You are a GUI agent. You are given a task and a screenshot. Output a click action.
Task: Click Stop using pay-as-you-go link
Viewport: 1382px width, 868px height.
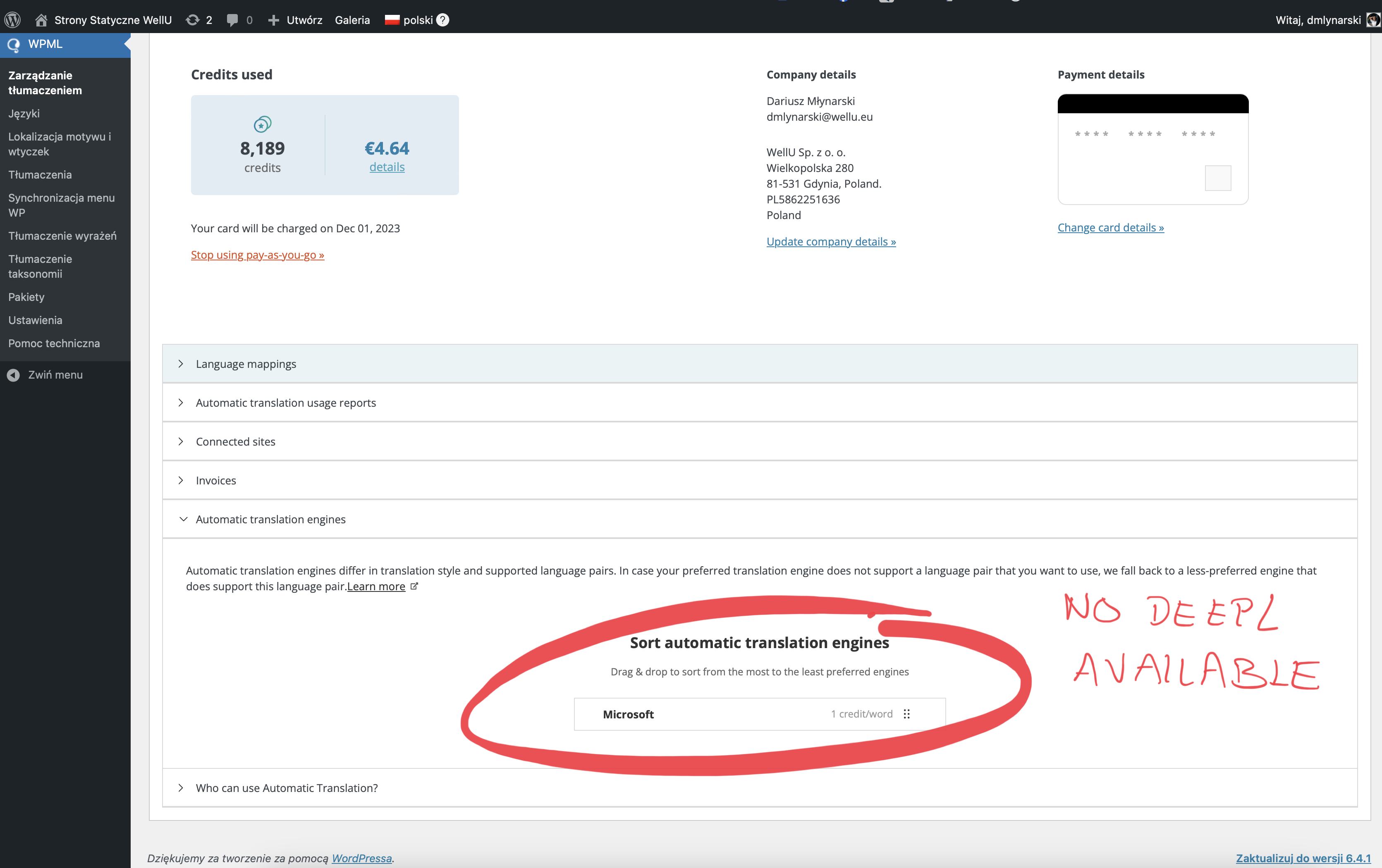pos(258,255)
